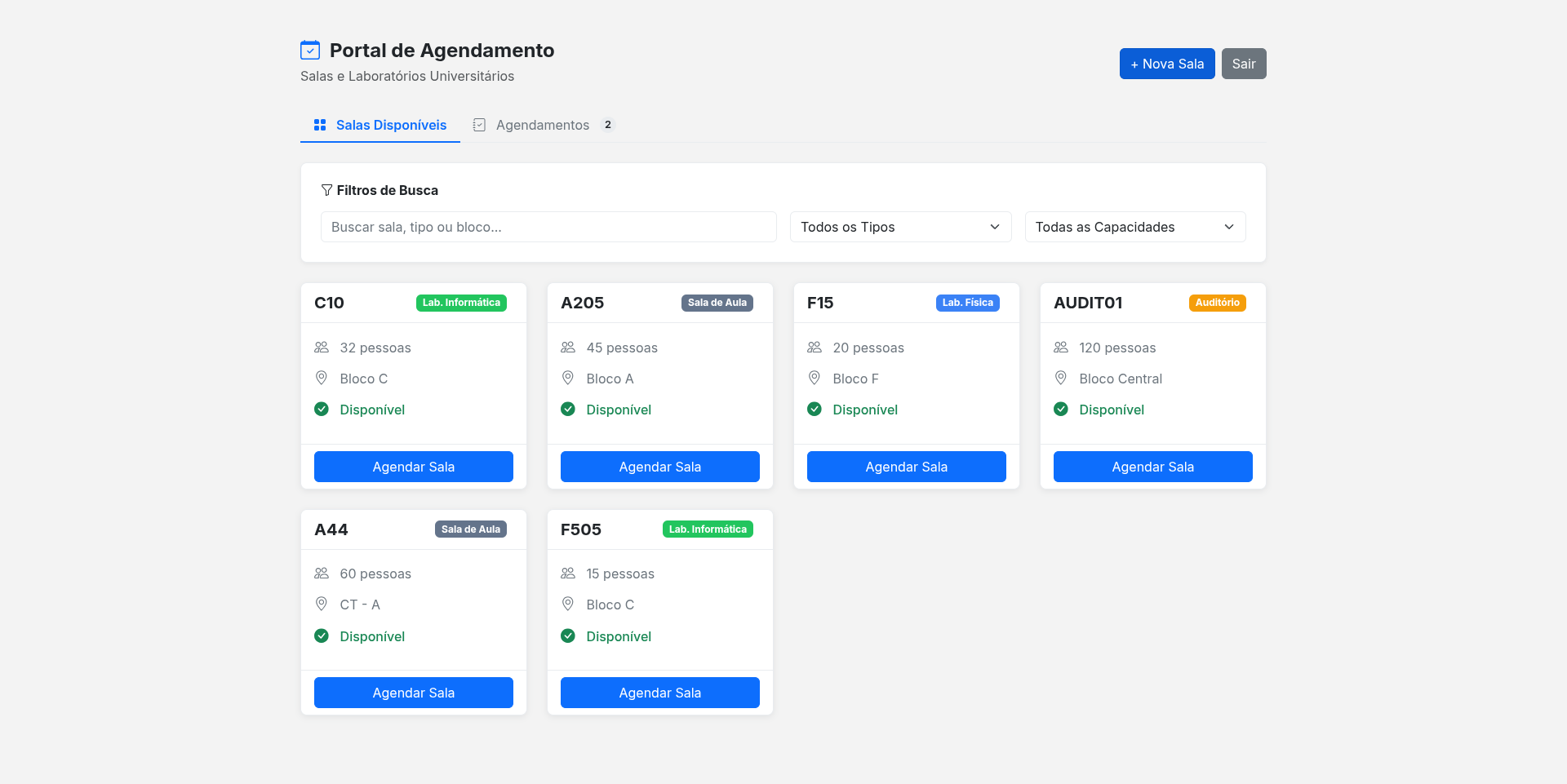The width and height of the screenshot is (1567, 784).
Task: Open the Todos os Tipos dropdown
Action: pos(900,227)
